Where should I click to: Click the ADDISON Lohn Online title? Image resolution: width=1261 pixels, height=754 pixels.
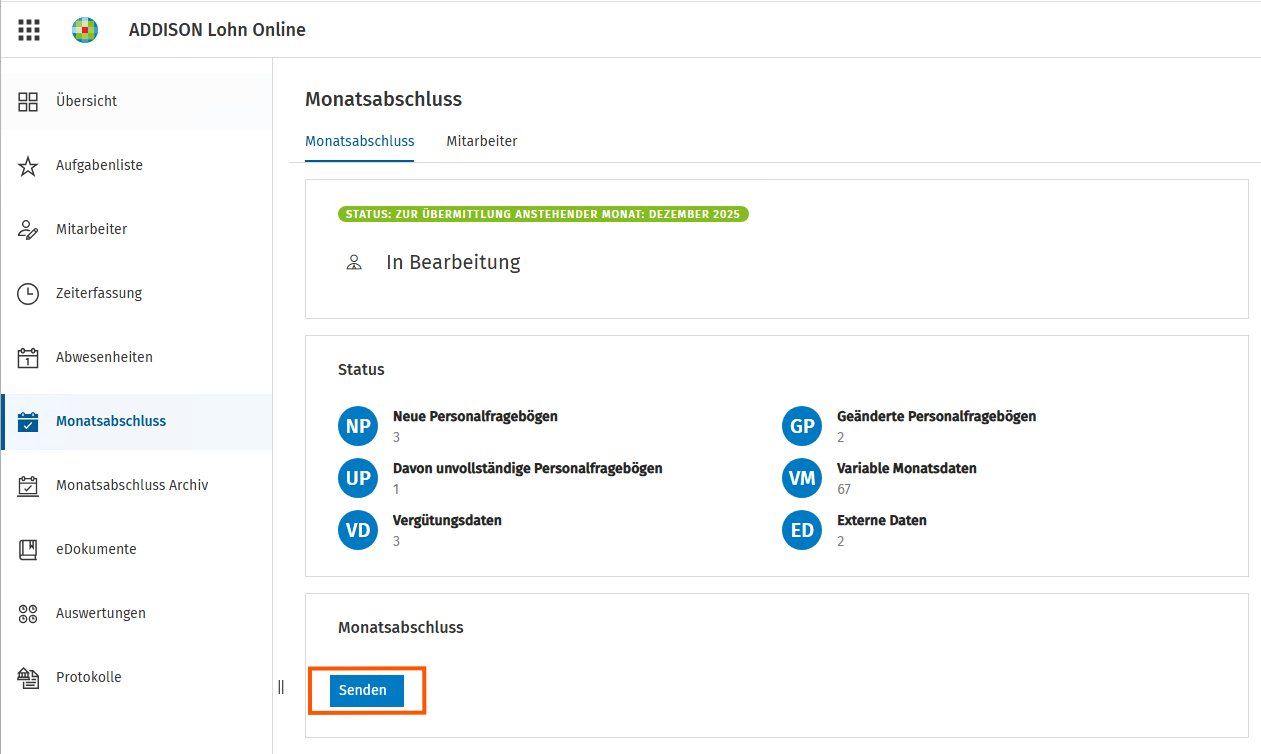tap(217, 30)
